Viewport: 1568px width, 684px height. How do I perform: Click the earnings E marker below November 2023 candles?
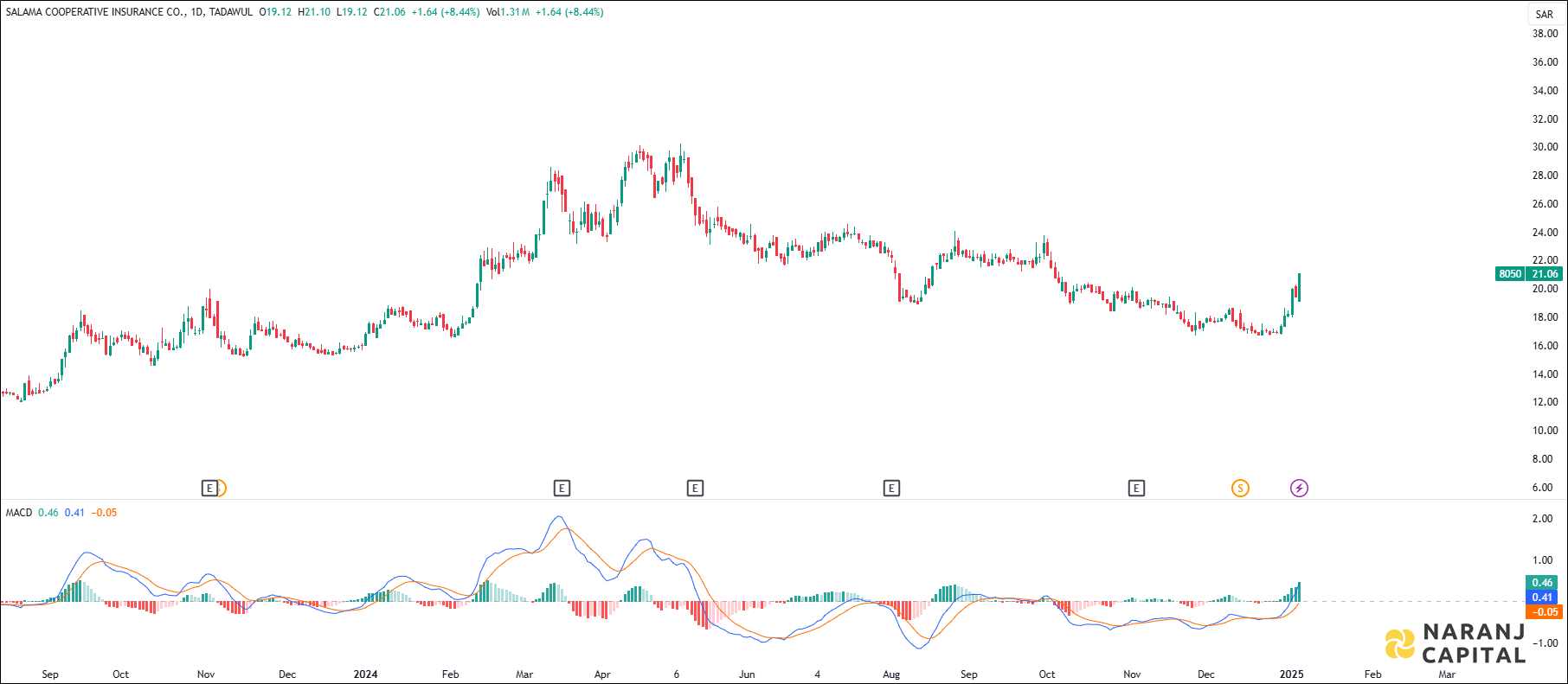coord(209,489)
